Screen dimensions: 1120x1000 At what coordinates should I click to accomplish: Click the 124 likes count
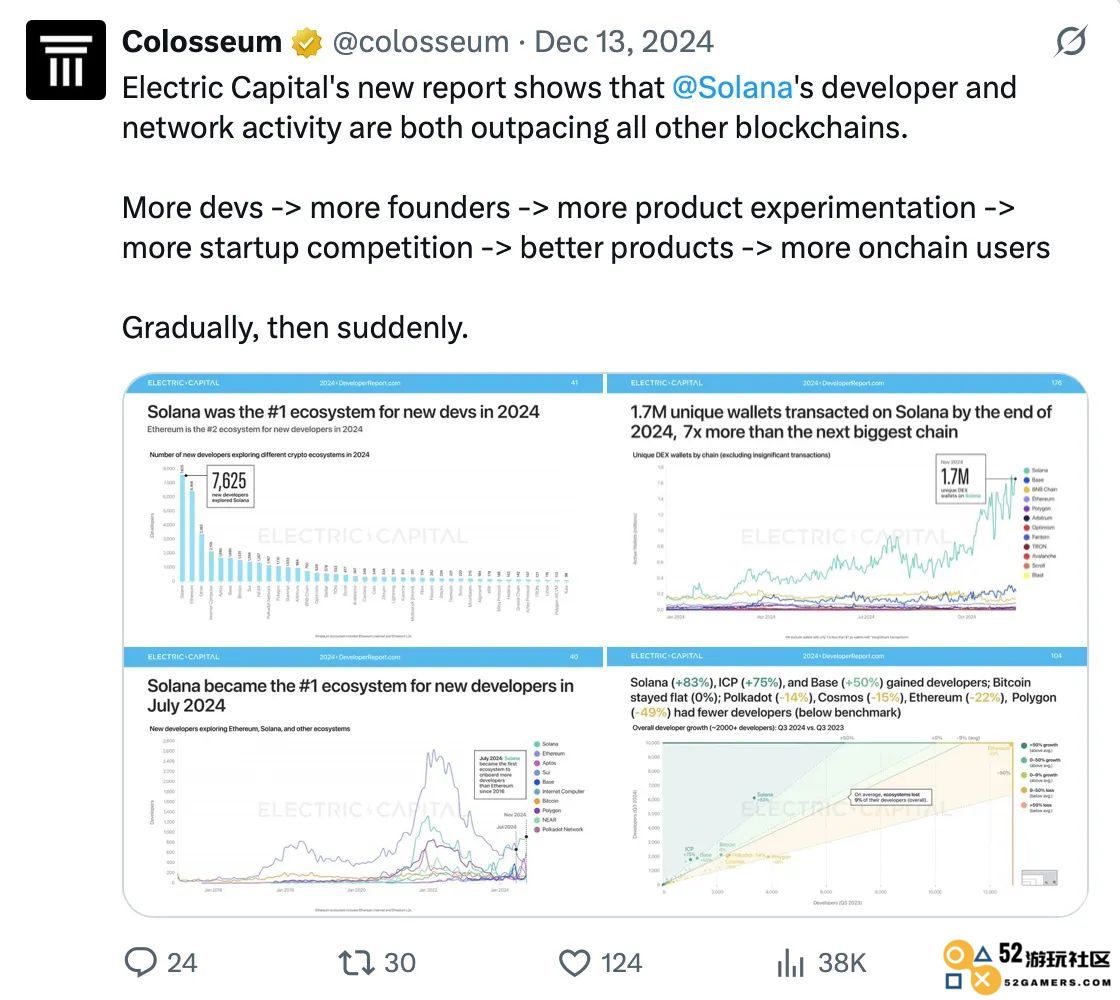(x=621, y=963)
